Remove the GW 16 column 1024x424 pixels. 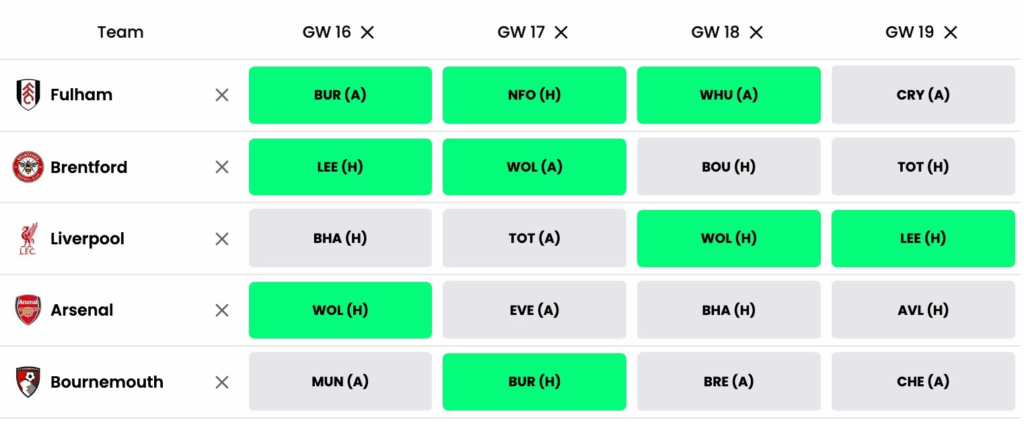(x=368, y=32)
